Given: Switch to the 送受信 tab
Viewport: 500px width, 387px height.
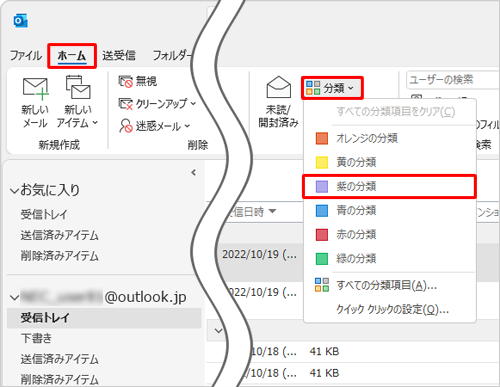Looking at the screenshot, I should (x=119, y=55).
